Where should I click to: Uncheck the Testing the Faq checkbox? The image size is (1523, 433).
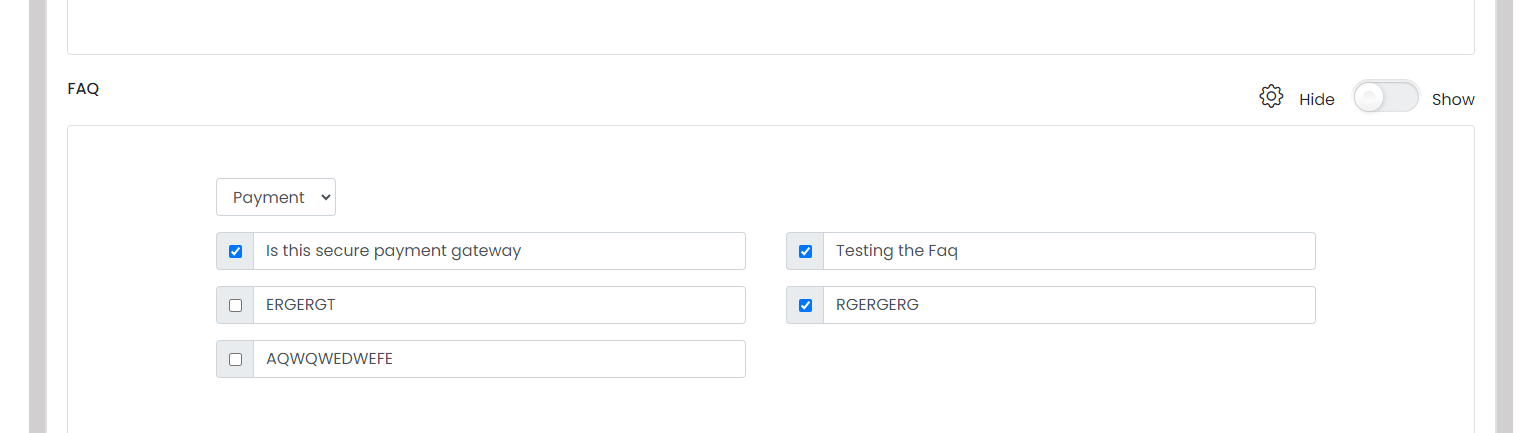coord(805,251)
